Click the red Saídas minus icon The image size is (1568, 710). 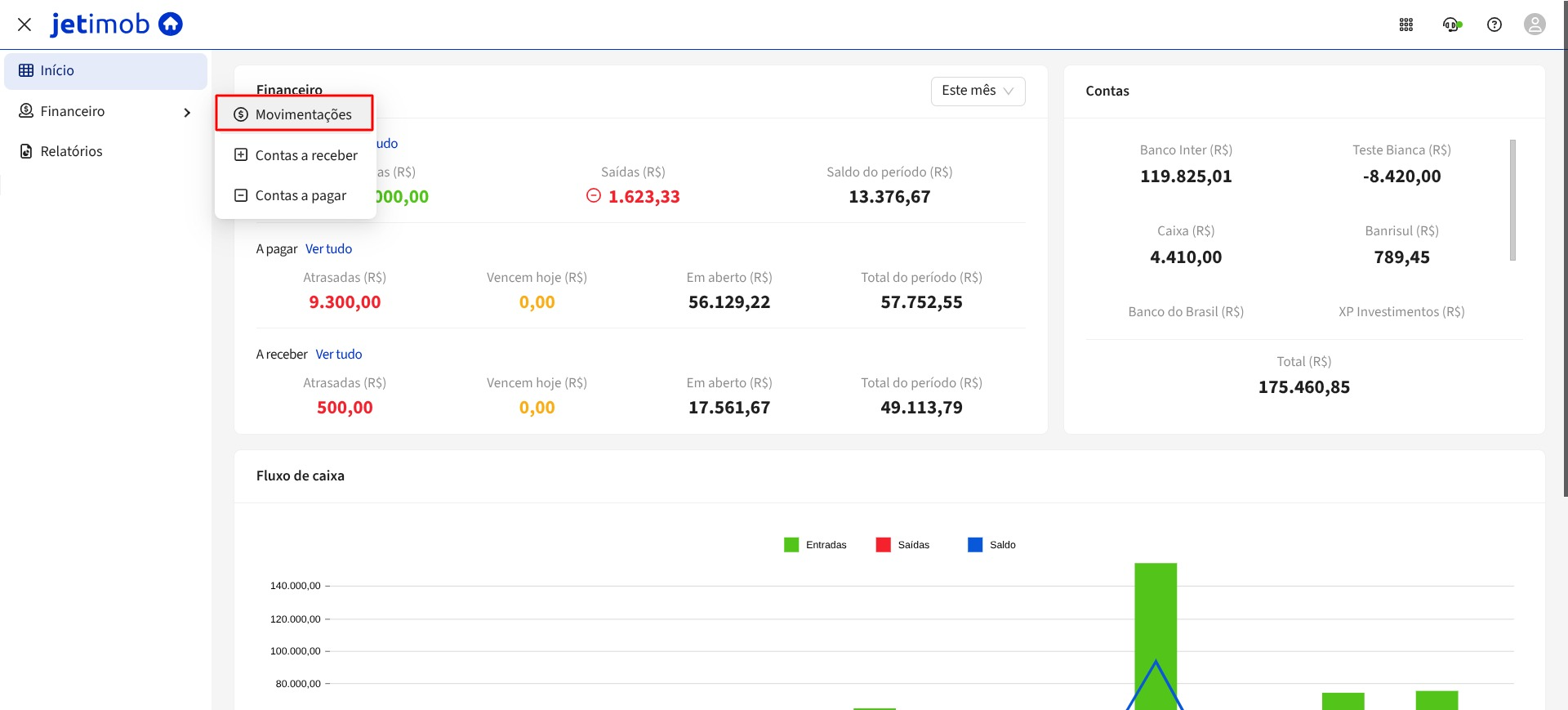[594, 196]
